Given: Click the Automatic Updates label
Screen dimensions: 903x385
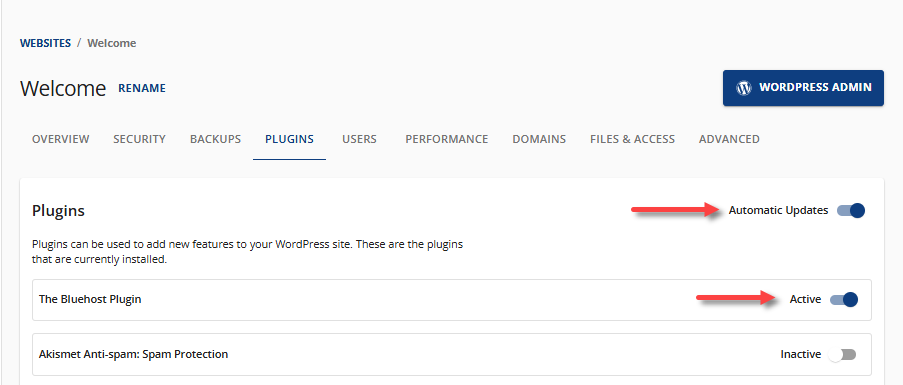Looking at the screenshot, I should click(x=779, y=211).
